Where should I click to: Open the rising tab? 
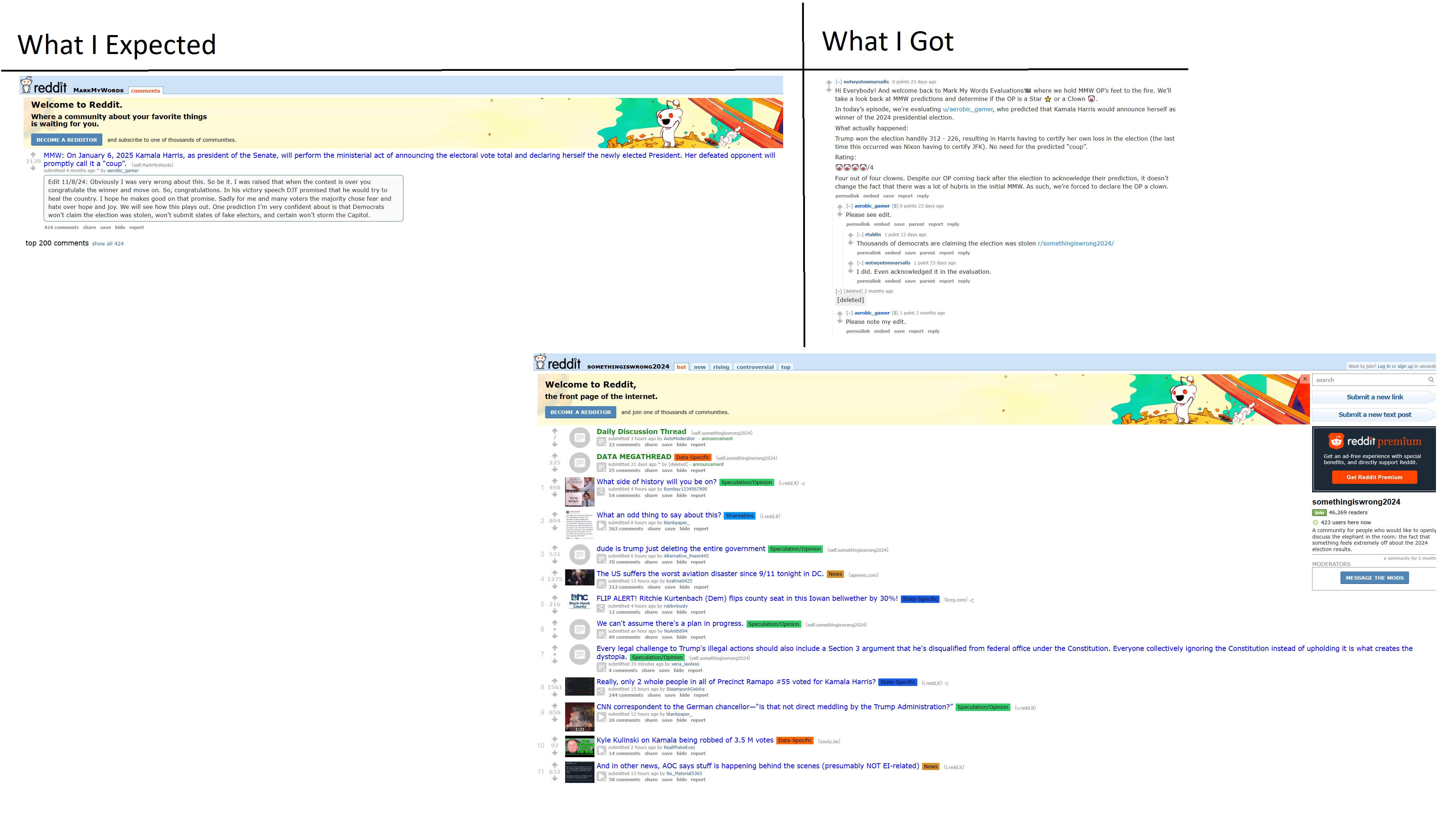(720, 367)
